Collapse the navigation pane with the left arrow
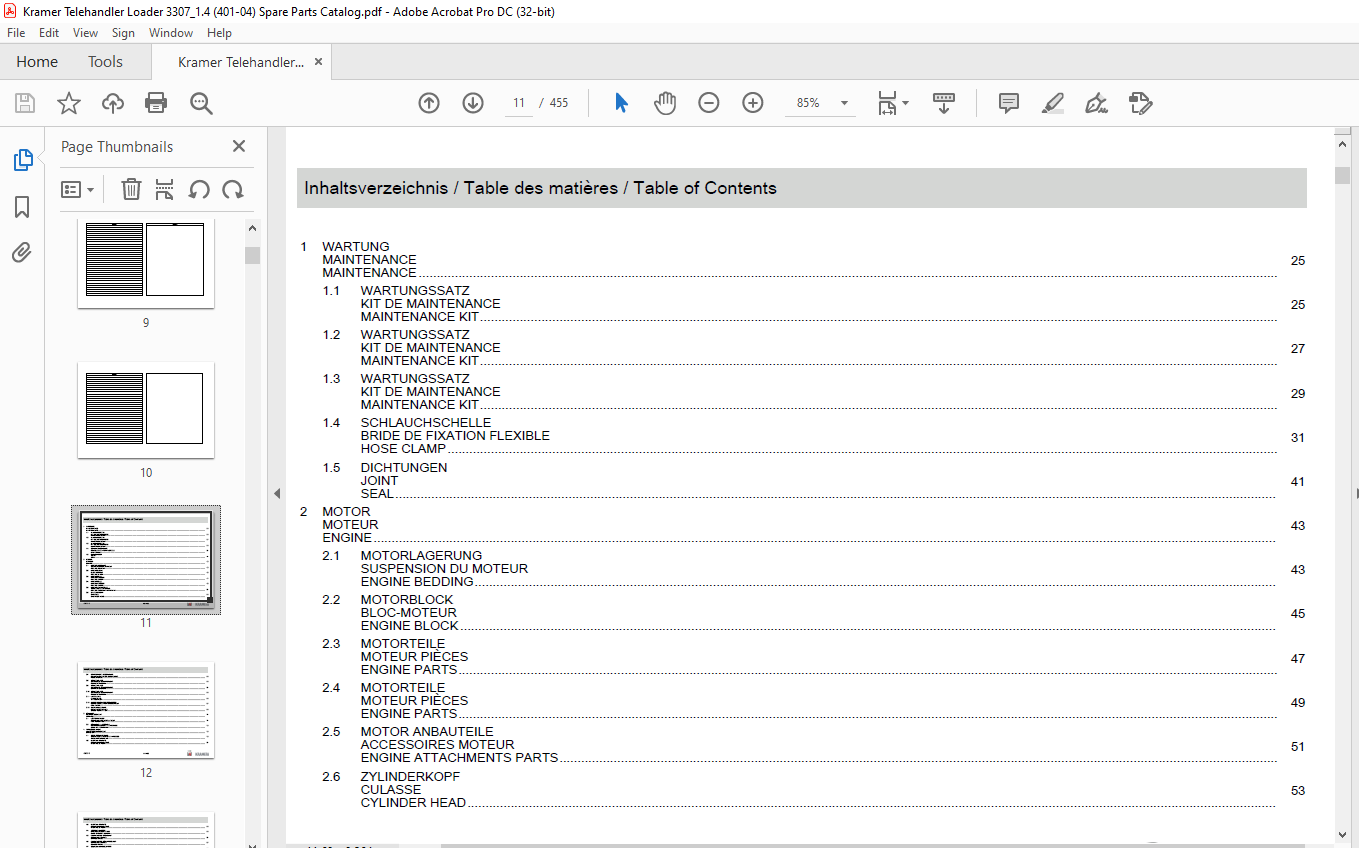This screenshot has height=848, width=1359. pos(277,494)
